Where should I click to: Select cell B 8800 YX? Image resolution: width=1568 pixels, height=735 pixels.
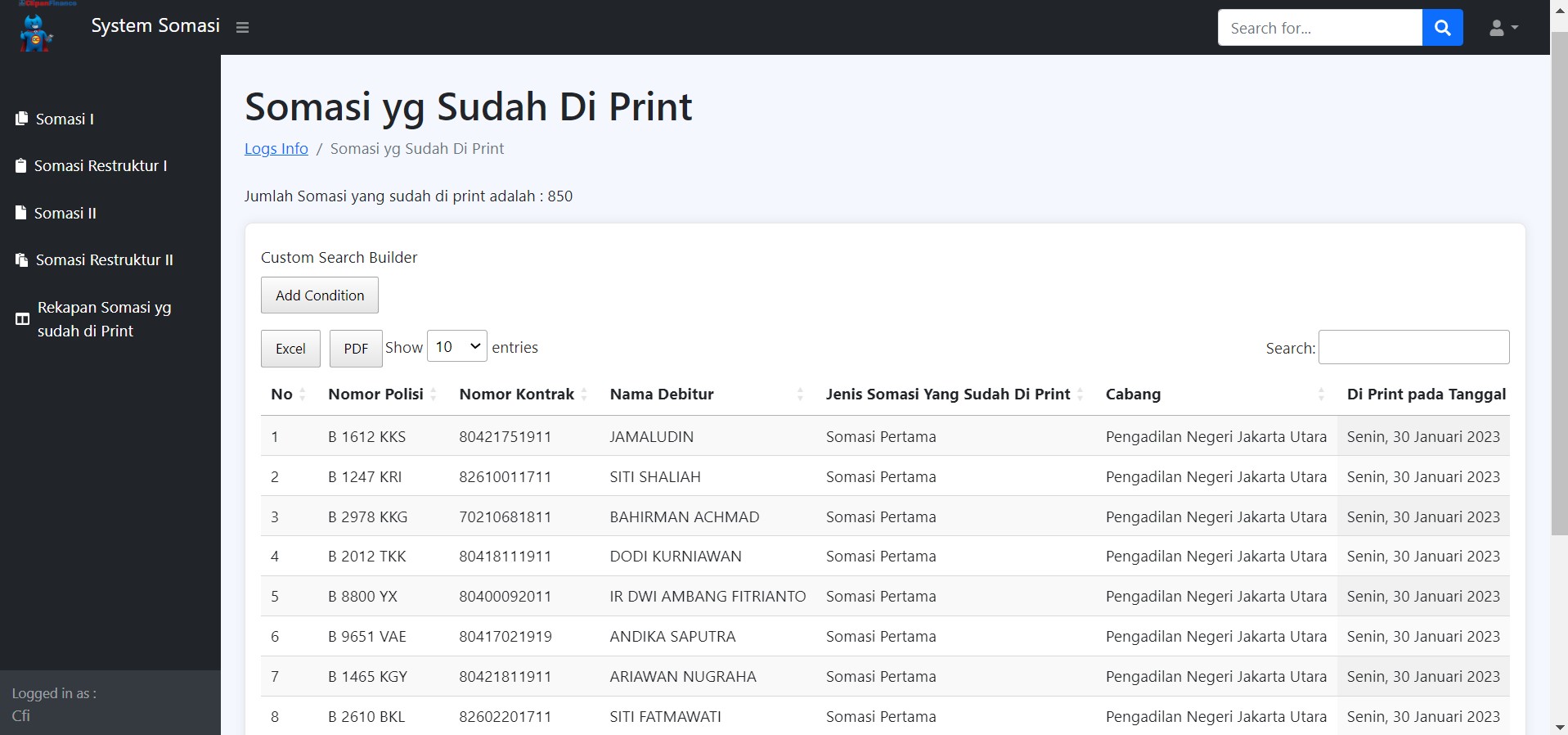[x=362, y=597]
